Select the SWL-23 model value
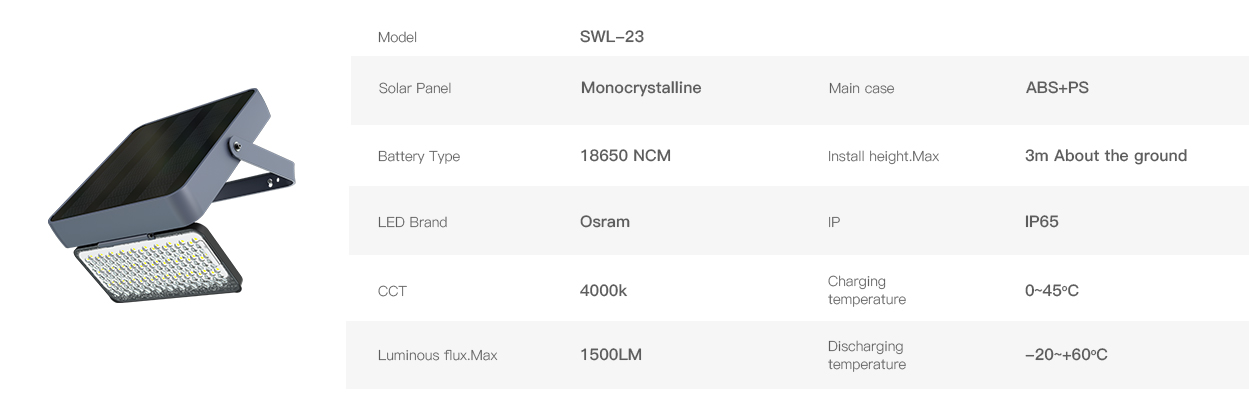 tap(611, 36)
